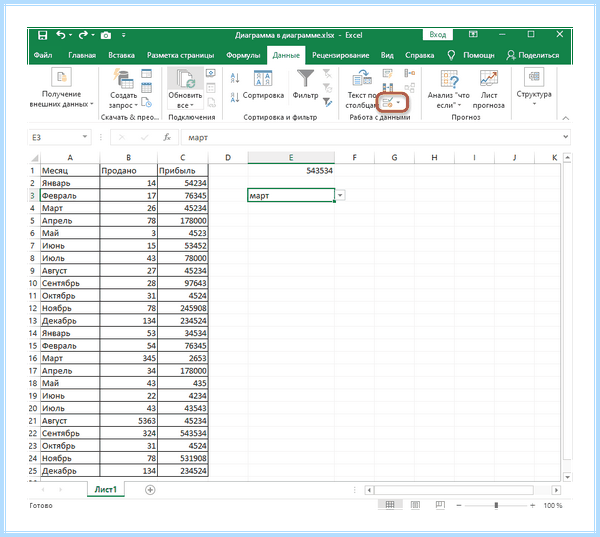Redo the last undone action
The image size is (600, 537).
(83, 35)
